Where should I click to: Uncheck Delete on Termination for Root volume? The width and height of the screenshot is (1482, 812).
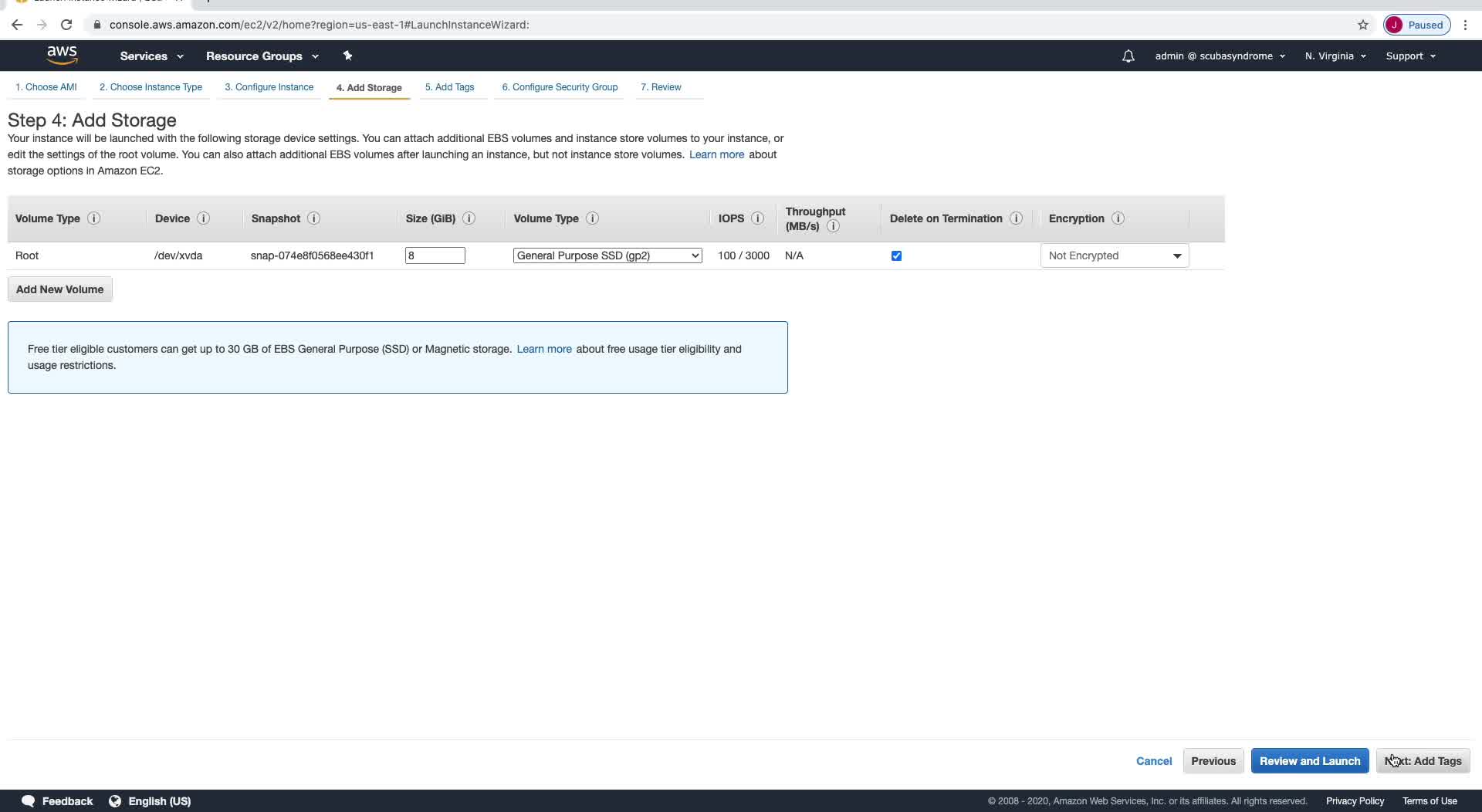click(896, 256)
